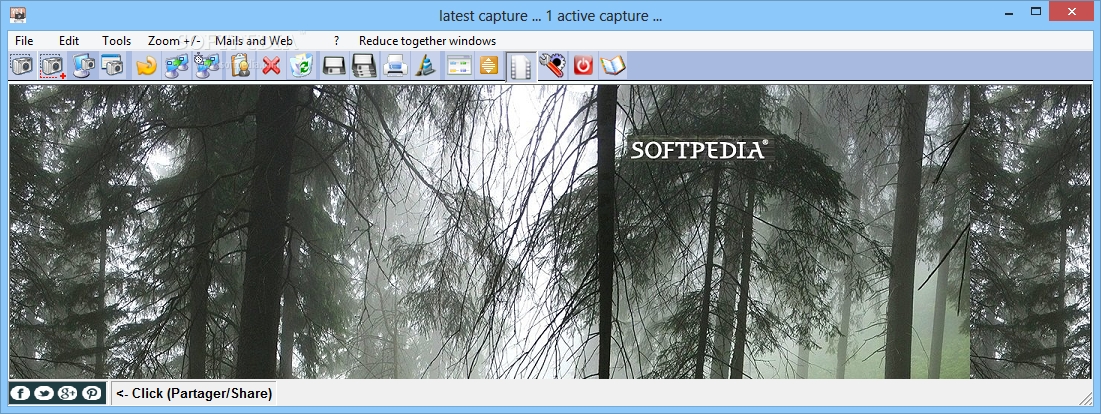Open the Zoom +/- menu
The width and height of the screenshot is (1101, 414).
[x=174, y=41]
